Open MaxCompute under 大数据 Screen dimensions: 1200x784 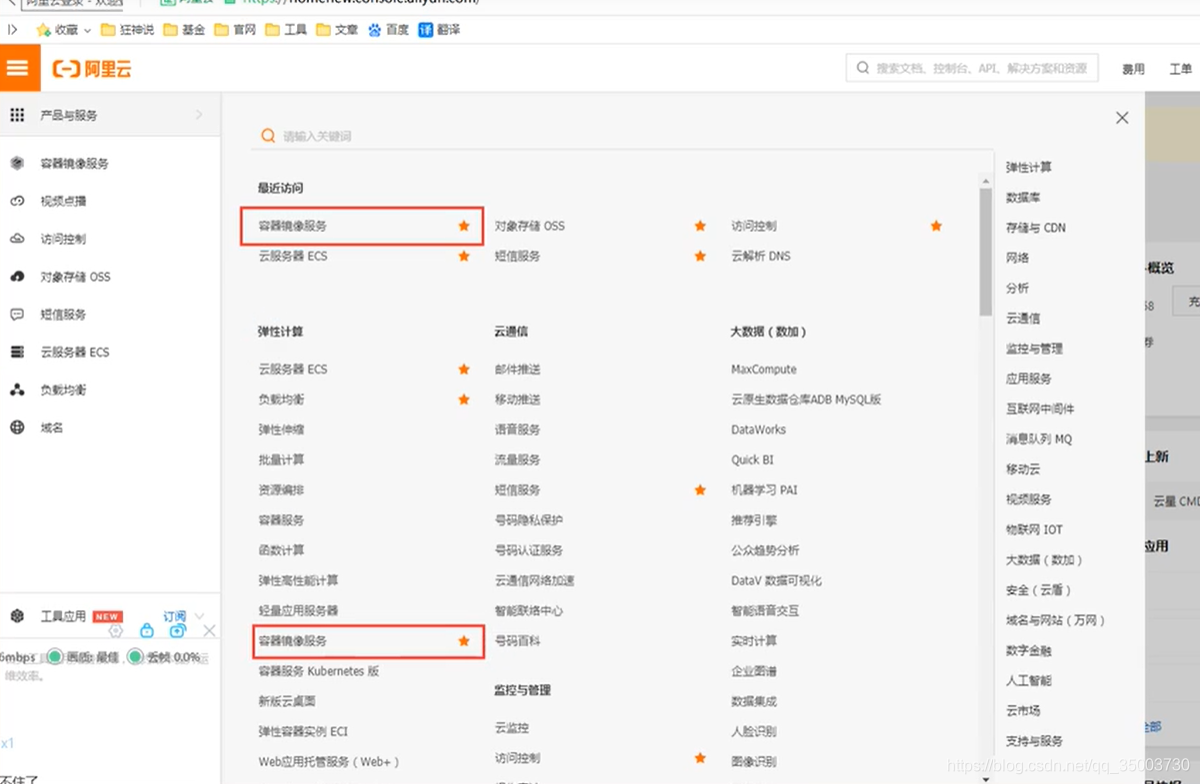click(x=764, y=369)
